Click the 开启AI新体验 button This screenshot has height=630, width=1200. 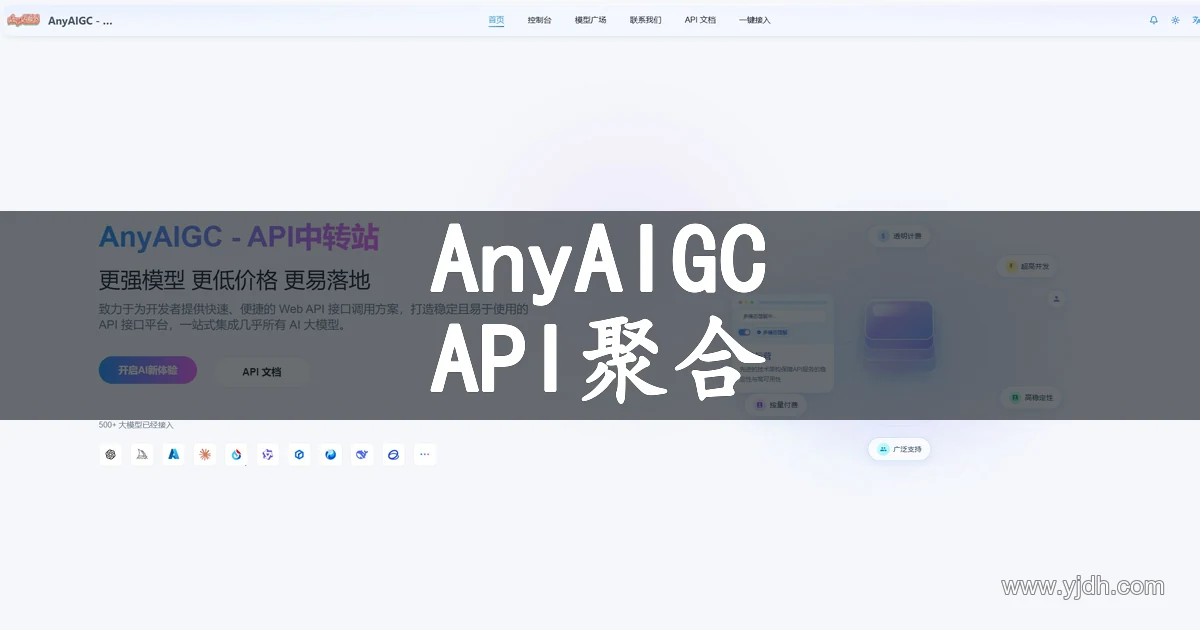pyautogui.click(x=148, y=370)
